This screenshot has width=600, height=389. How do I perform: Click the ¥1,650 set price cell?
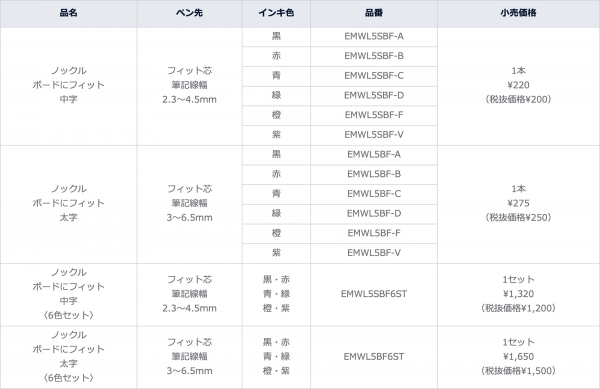click(x=518, y=356)
